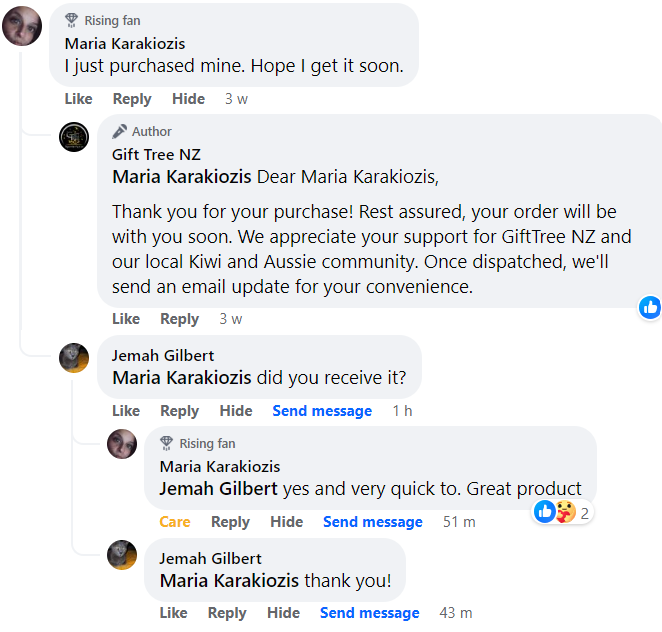Open Gift Tree NZ author name link

pyautogui.click(x=156, y=154)
